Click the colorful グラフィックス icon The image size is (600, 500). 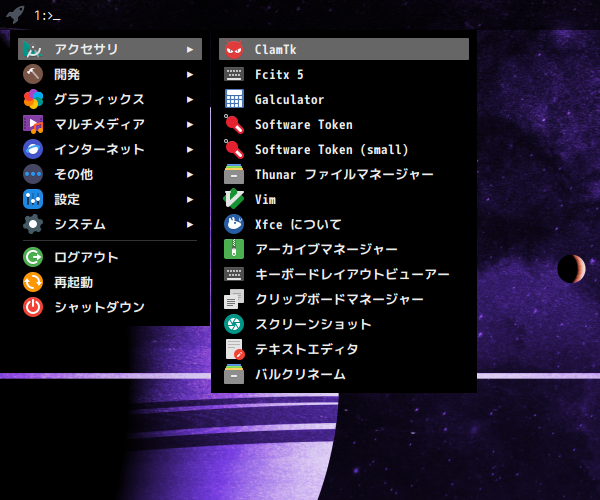click(33, 99)
